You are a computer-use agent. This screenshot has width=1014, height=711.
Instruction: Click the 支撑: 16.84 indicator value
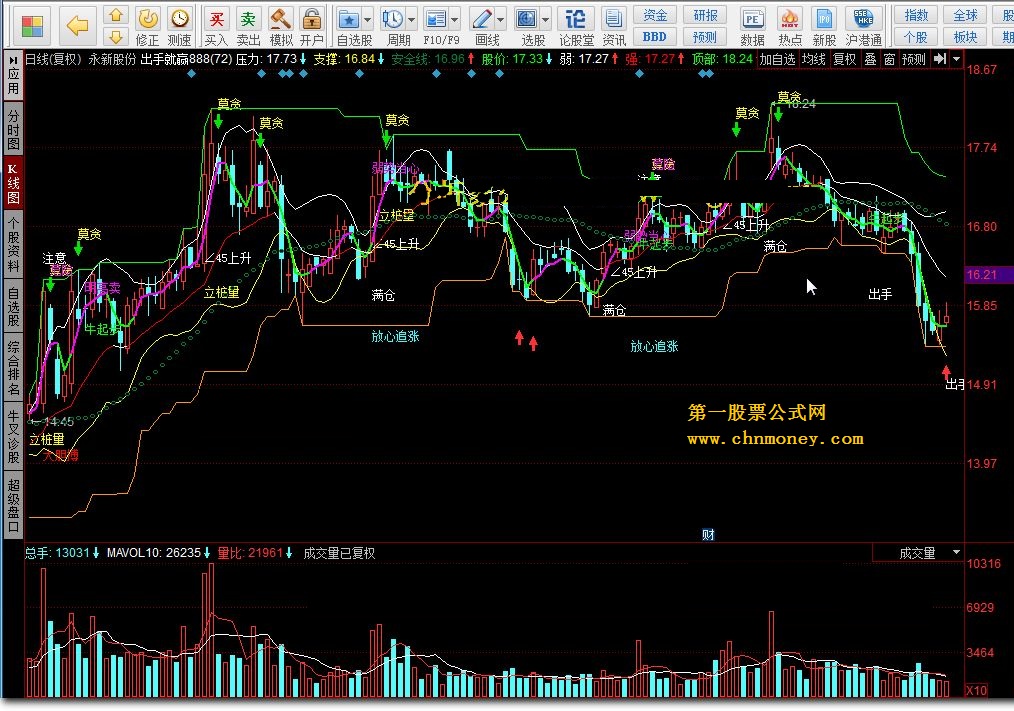coord(349,59)
